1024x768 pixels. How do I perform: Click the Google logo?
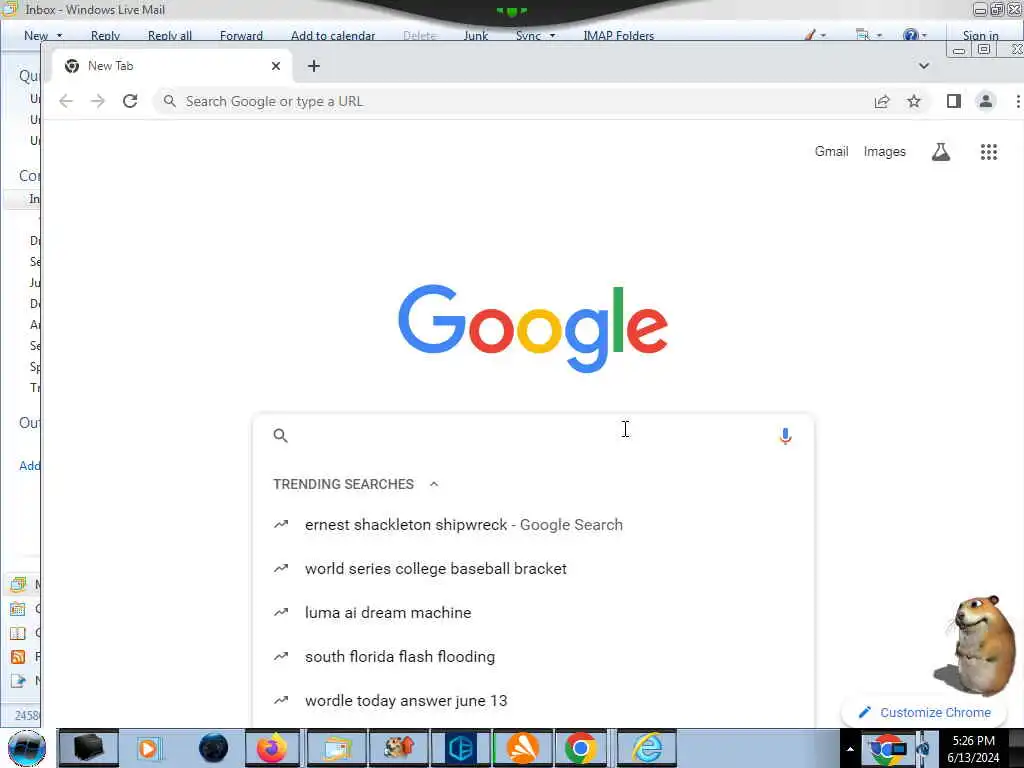(533, 328)
